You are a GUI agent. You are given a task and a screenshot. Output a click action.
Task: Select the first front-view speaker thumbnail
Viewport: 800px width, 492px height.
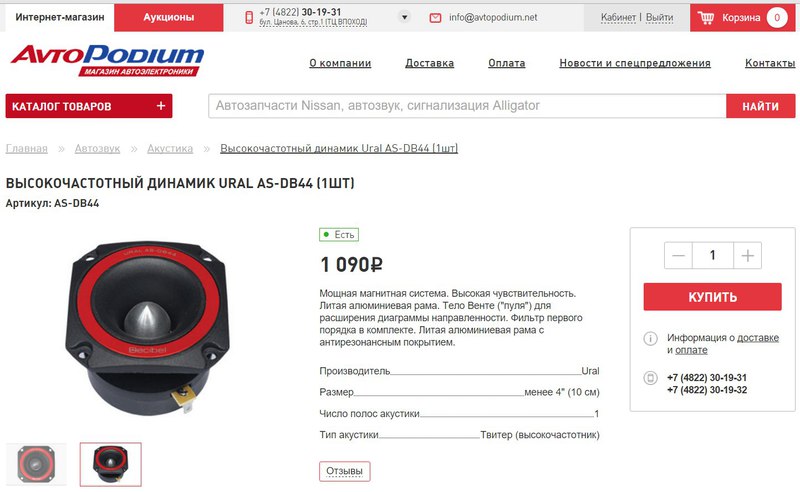36,464
